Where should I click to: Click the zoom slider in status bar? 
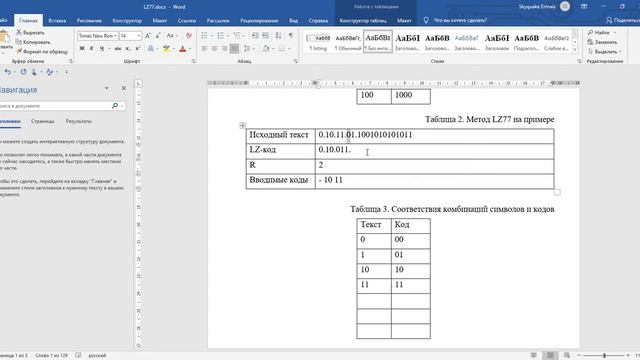pyautogui.click(x=604, y=356)
